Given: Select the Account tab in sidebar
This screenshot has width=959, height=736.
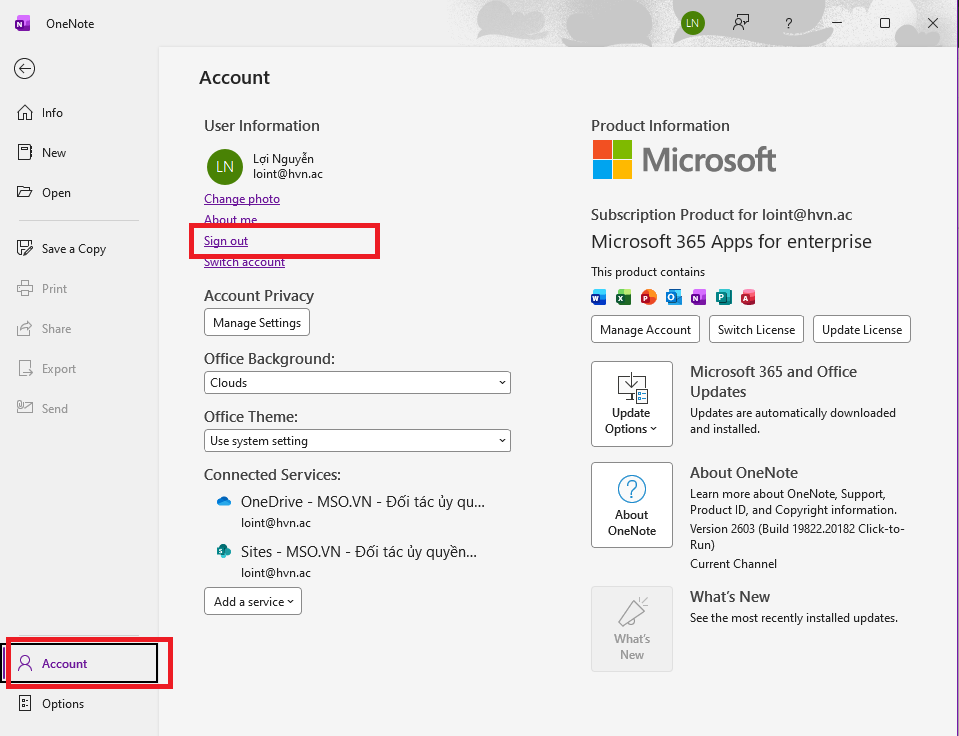Looking at the screenshot, I should pyautogui.click(x=81, y=663).
